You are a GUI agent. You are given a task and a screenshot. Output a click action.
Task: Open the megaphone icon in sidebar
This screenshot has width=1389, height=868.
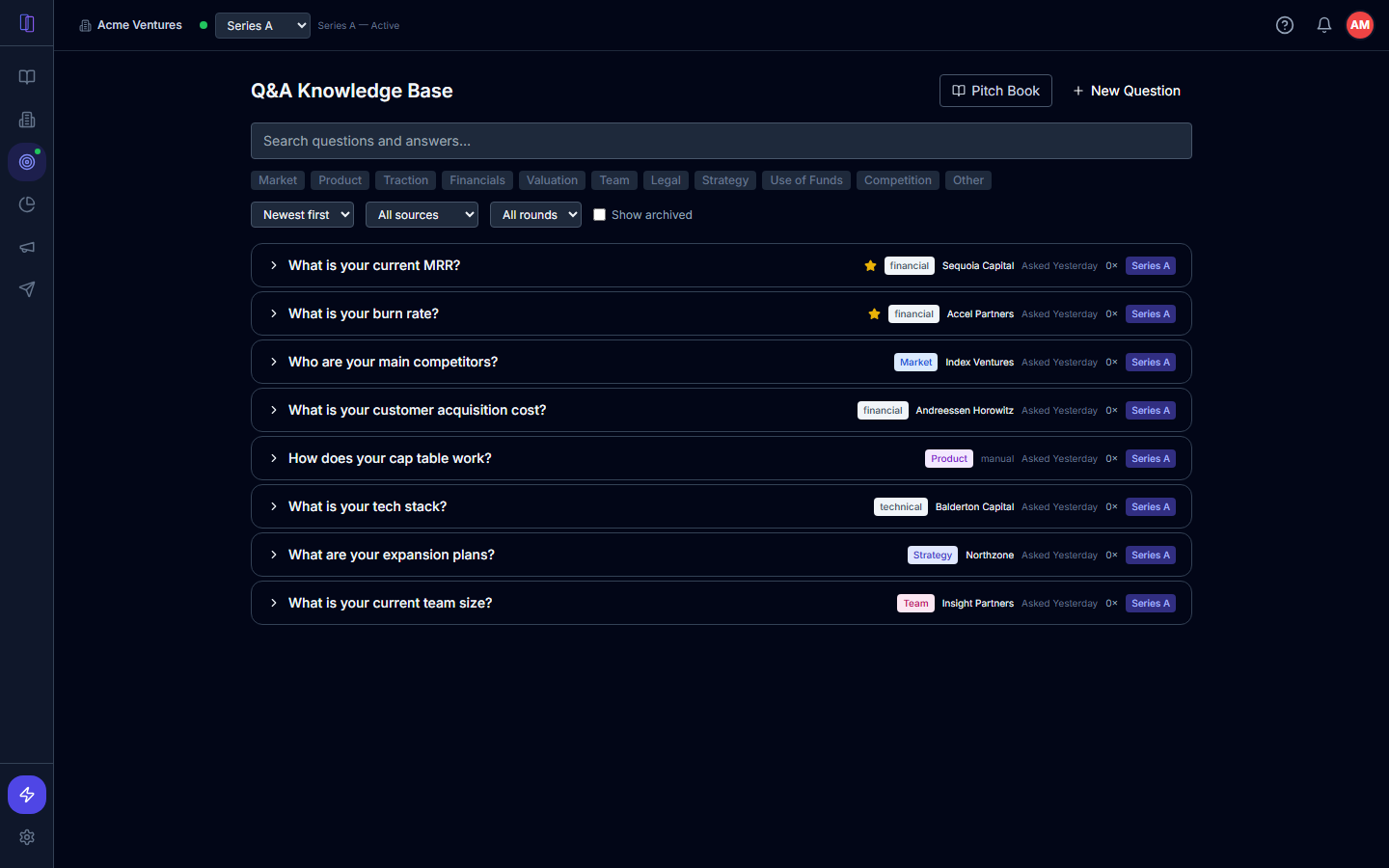(x=27, y=247)
